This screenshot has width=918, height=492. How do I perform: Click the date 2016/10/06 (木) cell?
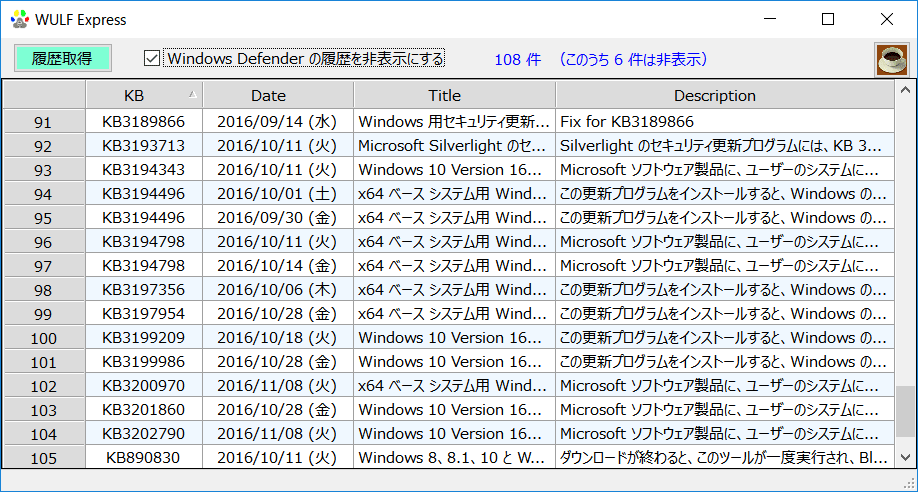278,289
